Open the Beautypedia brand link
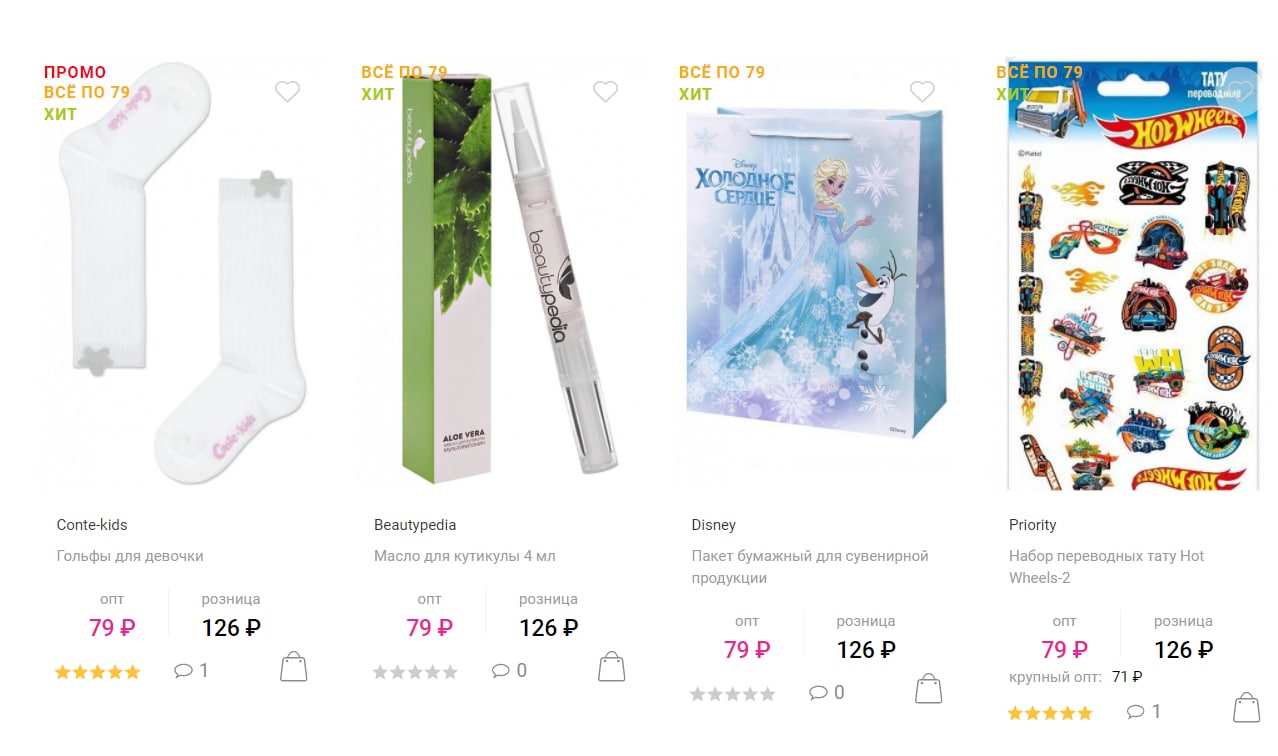Screen dimensions: 1278x756 415,525
